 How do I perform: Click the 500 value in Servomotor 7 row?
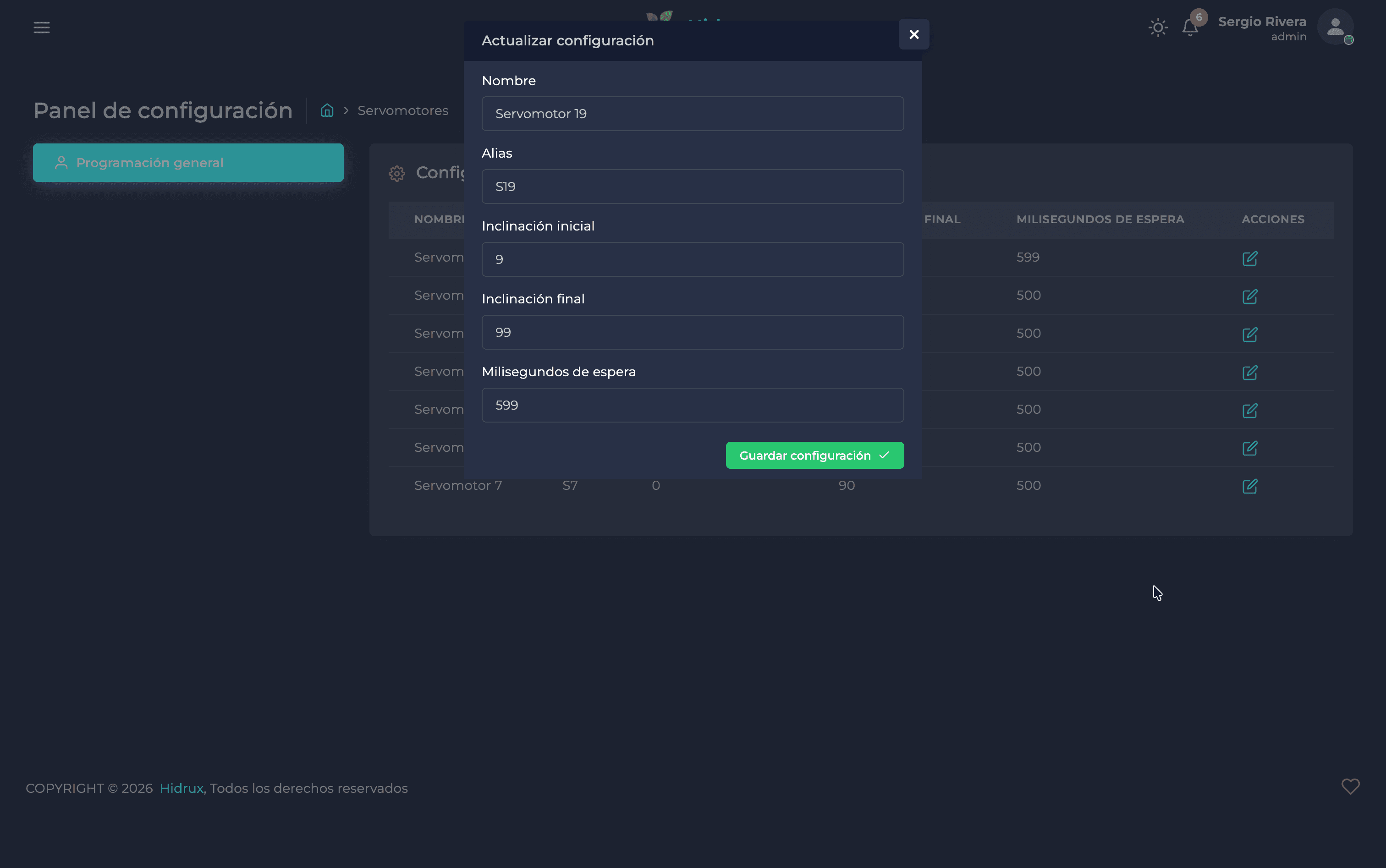click(1028, 486)
